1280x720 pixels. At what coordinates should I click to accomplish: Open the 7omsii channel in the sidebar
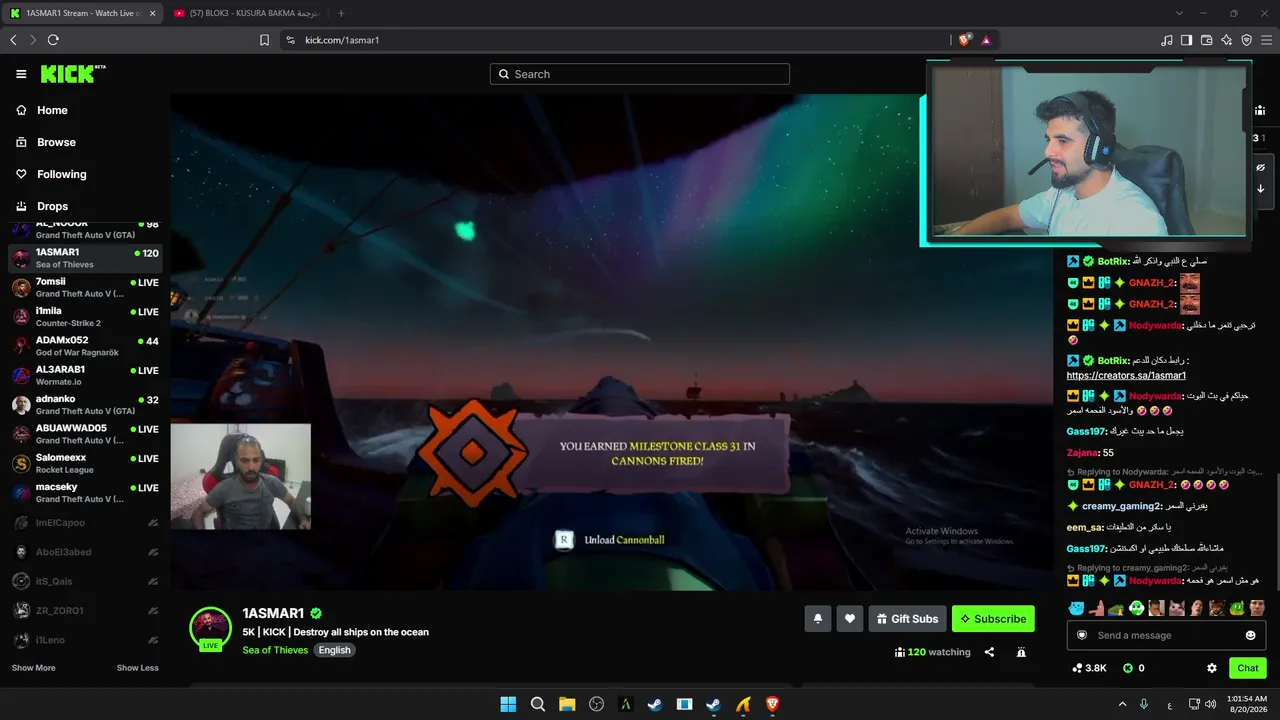click(85, 288)
